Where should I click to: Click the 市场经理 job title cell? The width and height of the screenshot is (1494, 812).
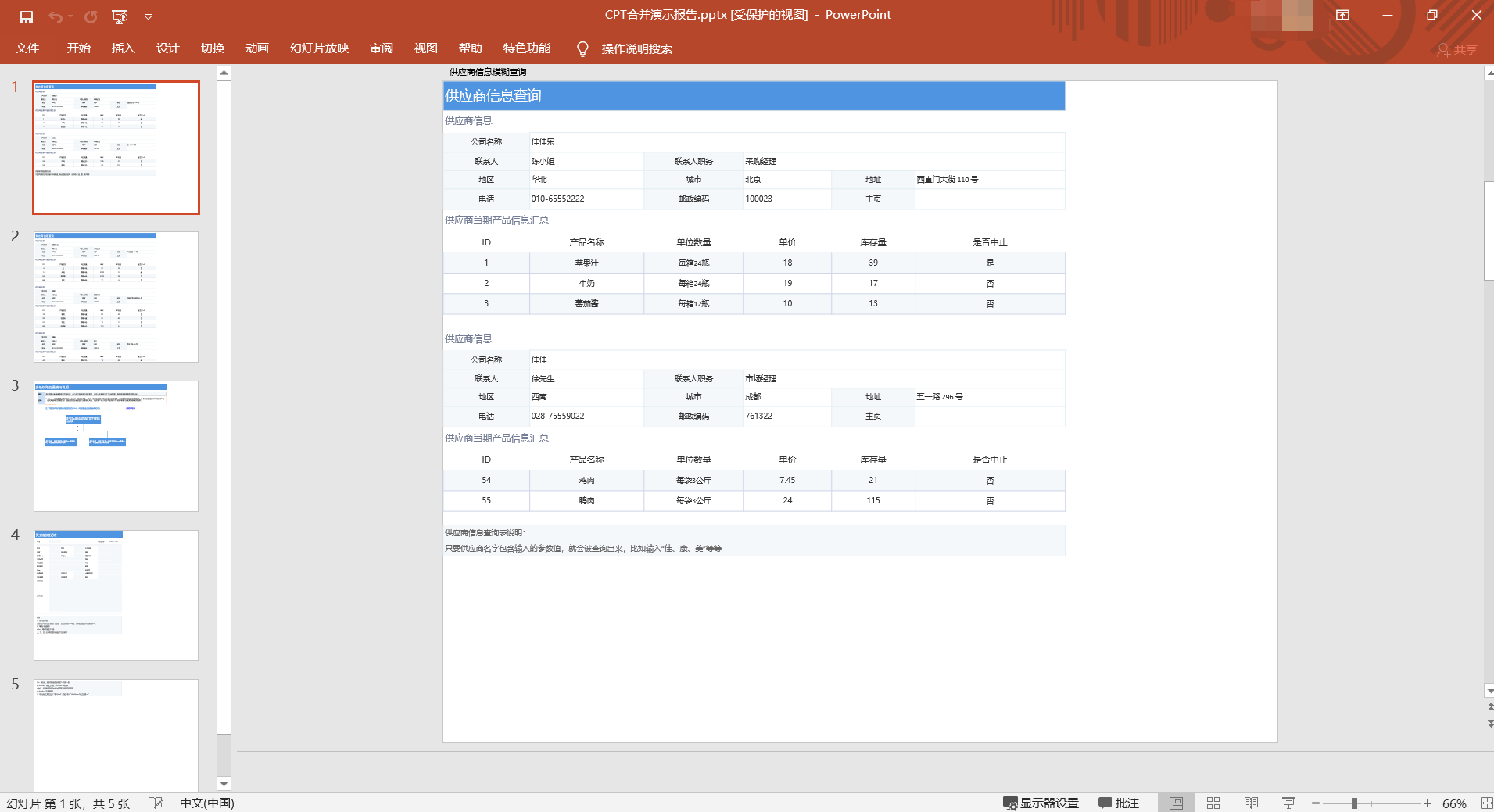tap(904, 378)
